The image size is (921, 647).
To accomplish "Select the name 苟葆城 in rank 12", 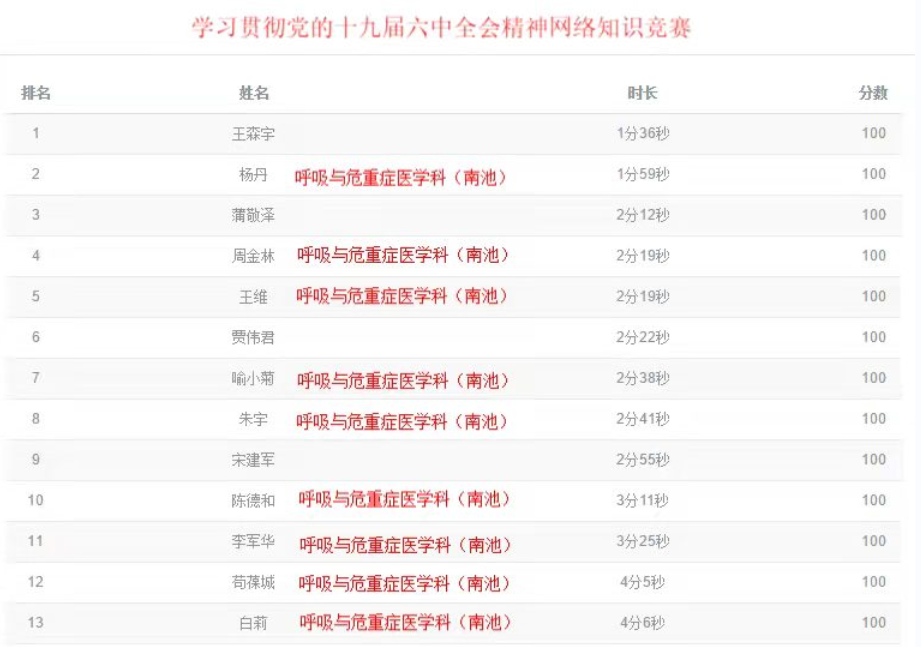I will 253,582.
